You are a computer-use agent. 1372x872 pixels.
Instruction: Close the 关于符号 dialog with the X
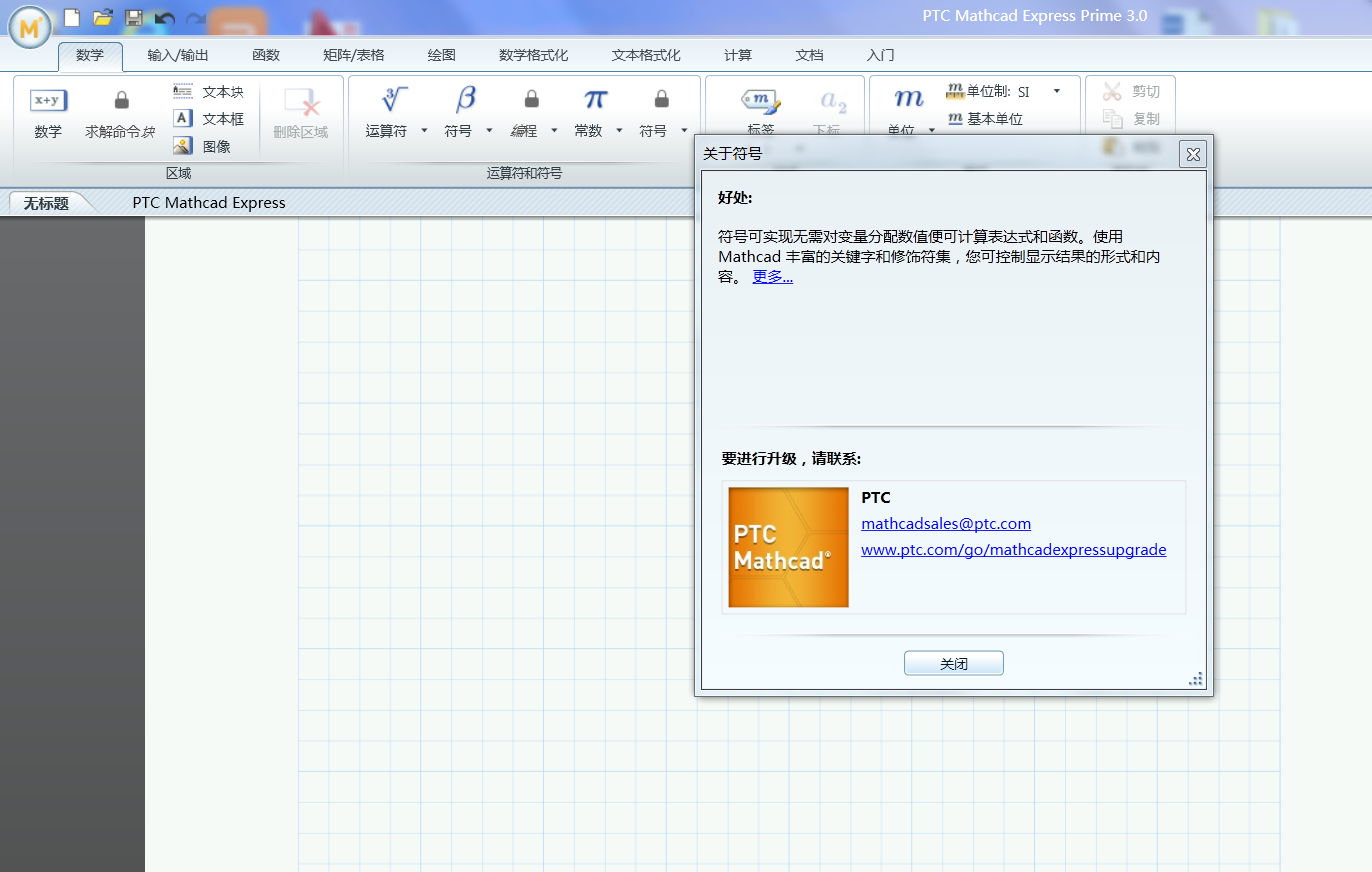(x=1192, y=154)
